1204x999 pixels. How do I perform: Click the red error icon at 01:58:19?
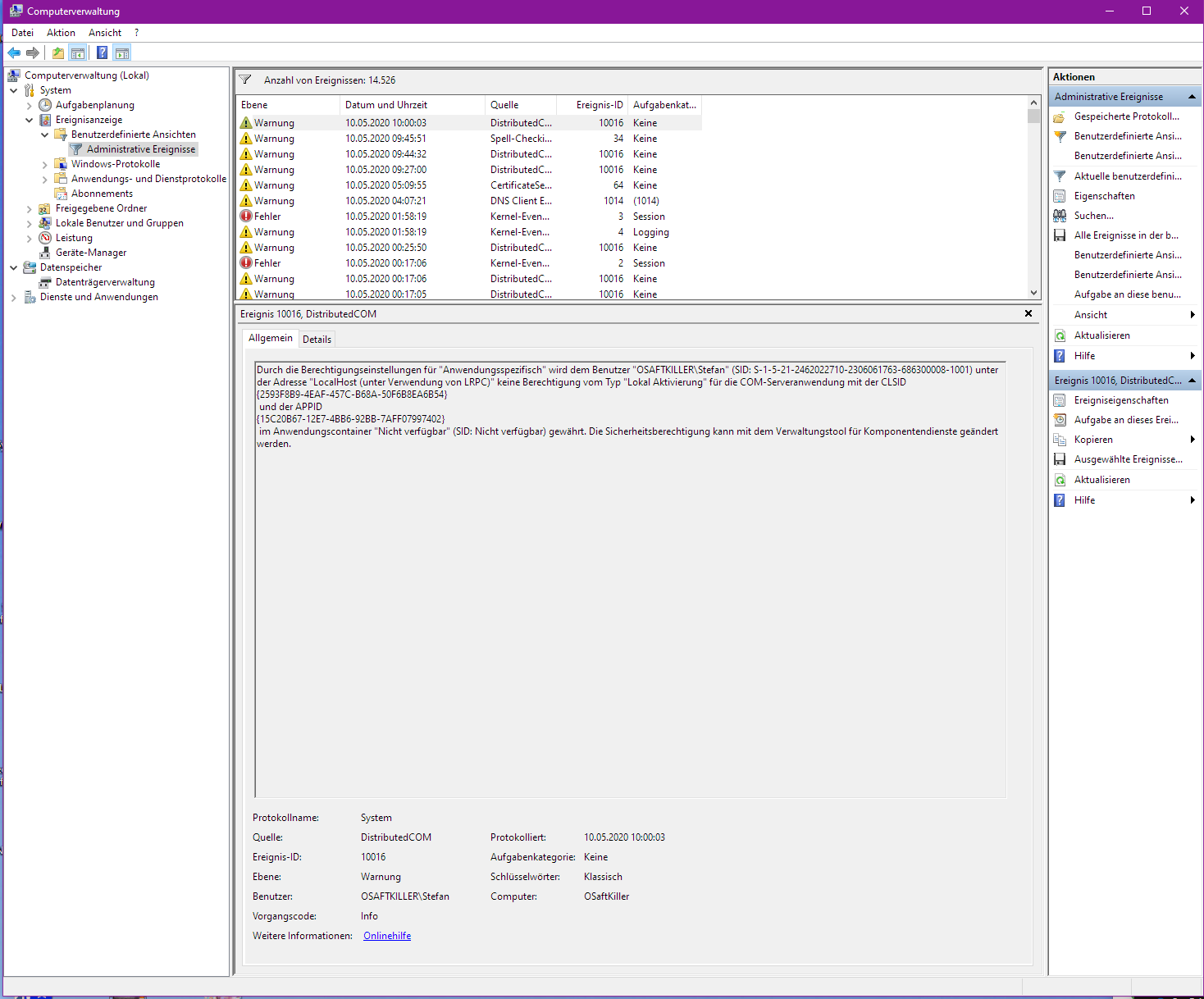point(246,217)
